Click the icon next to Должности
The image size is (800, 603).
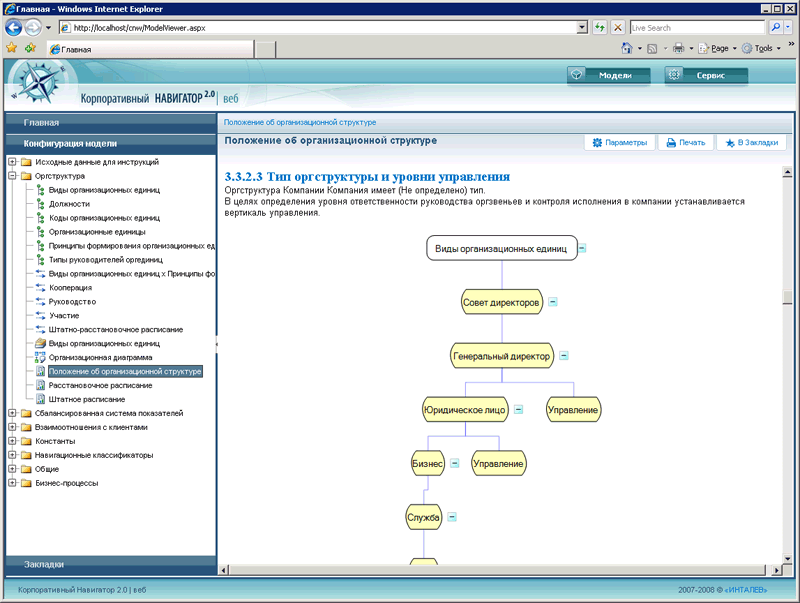[40, 204]
